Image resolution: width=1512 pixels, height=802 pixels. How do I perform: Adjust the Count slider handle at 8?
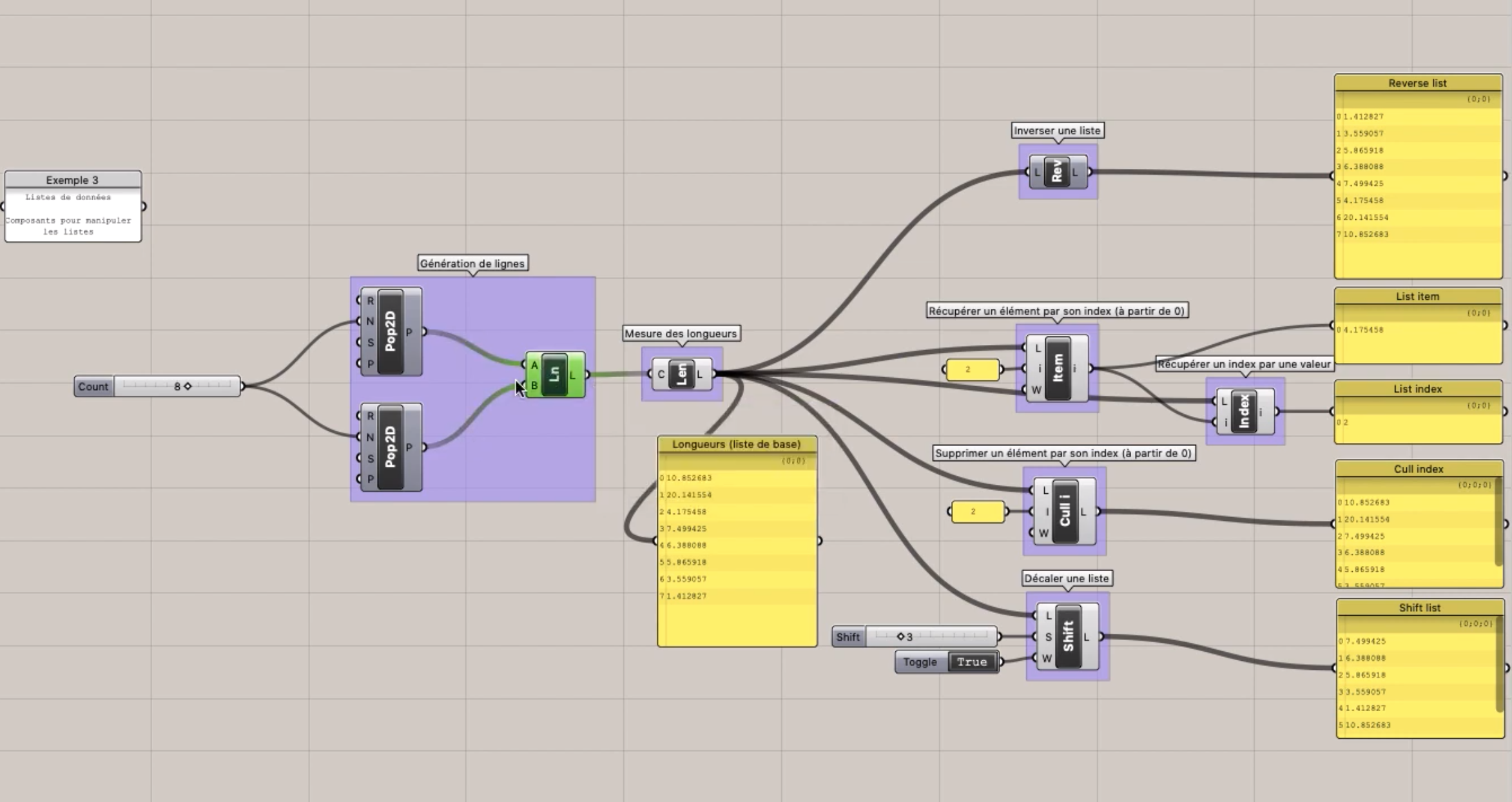click(x=188, y=386)
